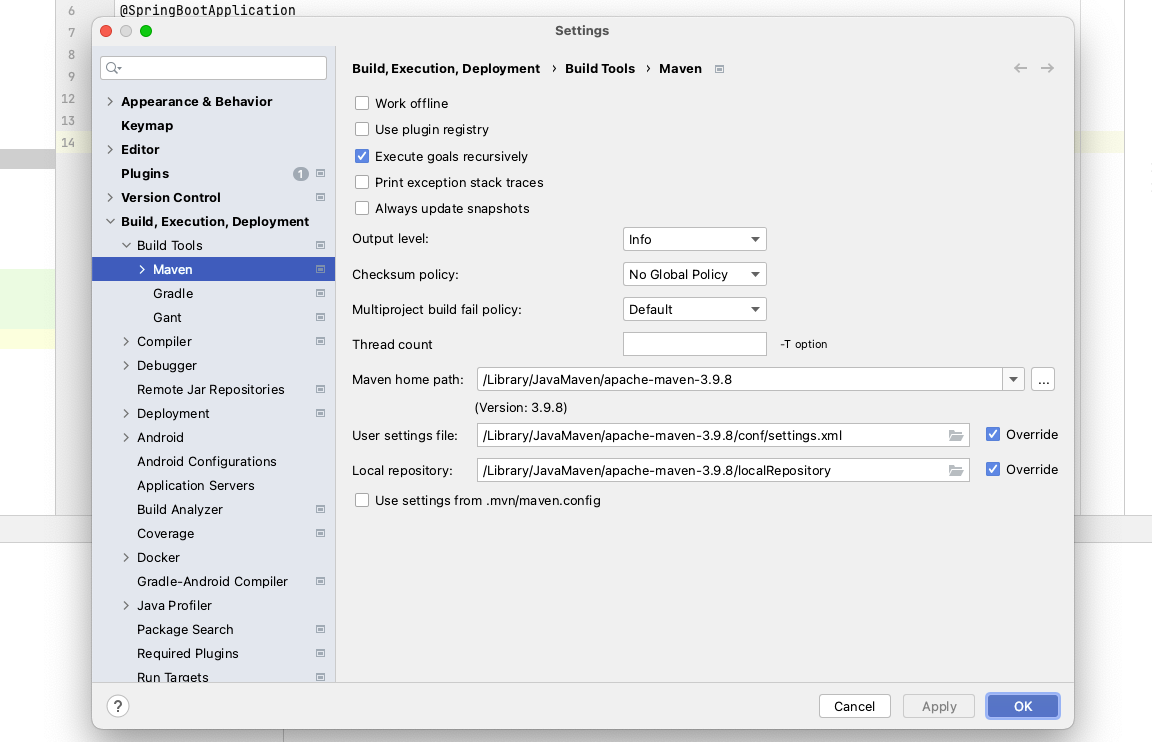Image resolution: width=1152 pixels, height=742 pixels.
Task: Click the project icon next to Version Control
Action: (320, 198)
